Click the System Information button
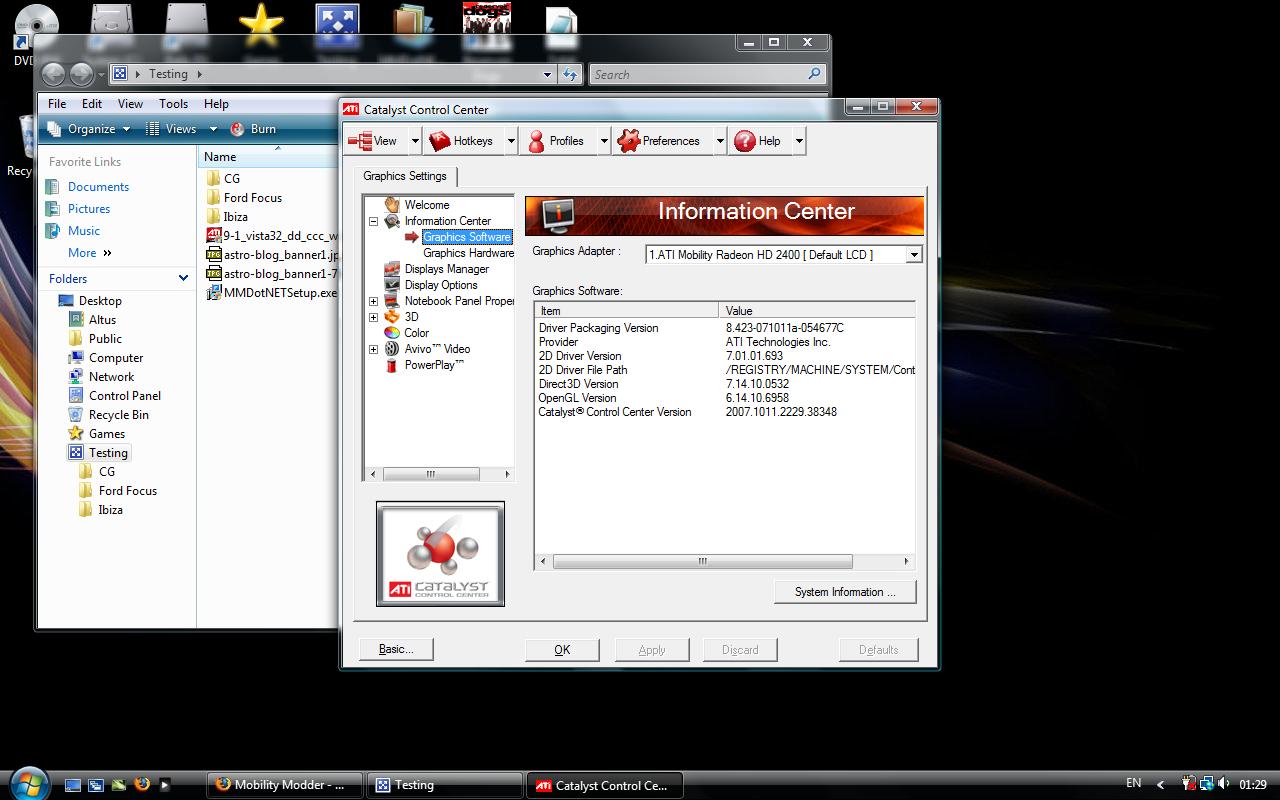1280x800 pixels. click(x=845, y=592)
